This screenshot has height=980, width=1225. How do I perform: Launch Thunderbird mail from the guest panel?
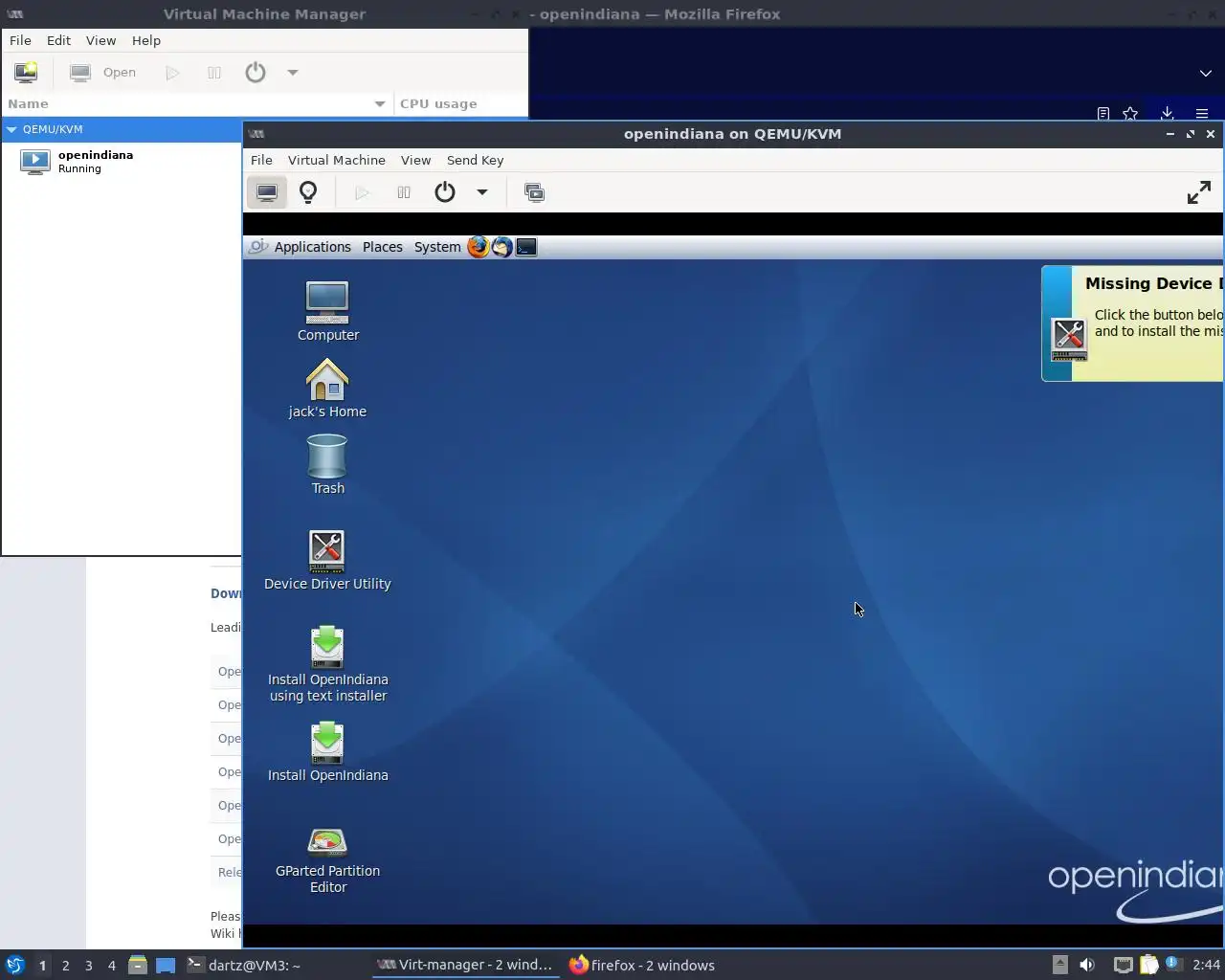coord(502,247)
